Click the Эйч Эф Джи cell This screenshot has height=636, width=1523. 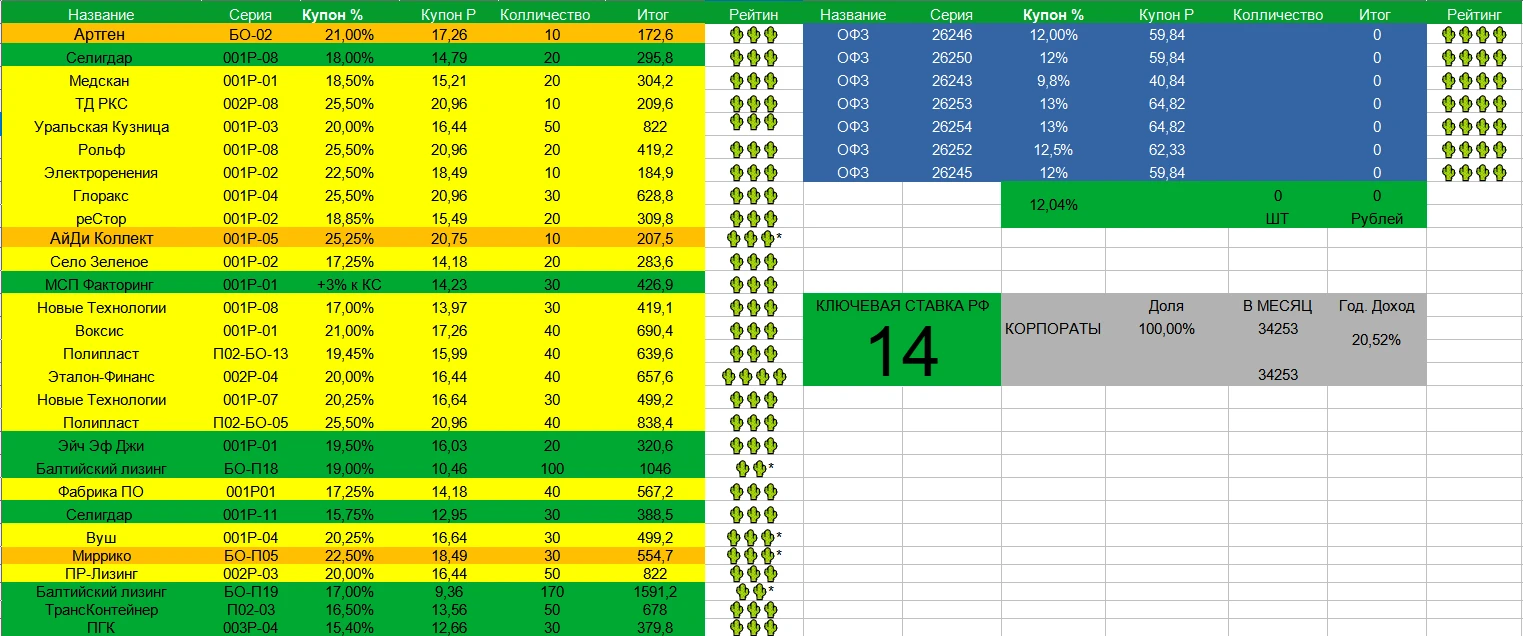click(100, 446)
